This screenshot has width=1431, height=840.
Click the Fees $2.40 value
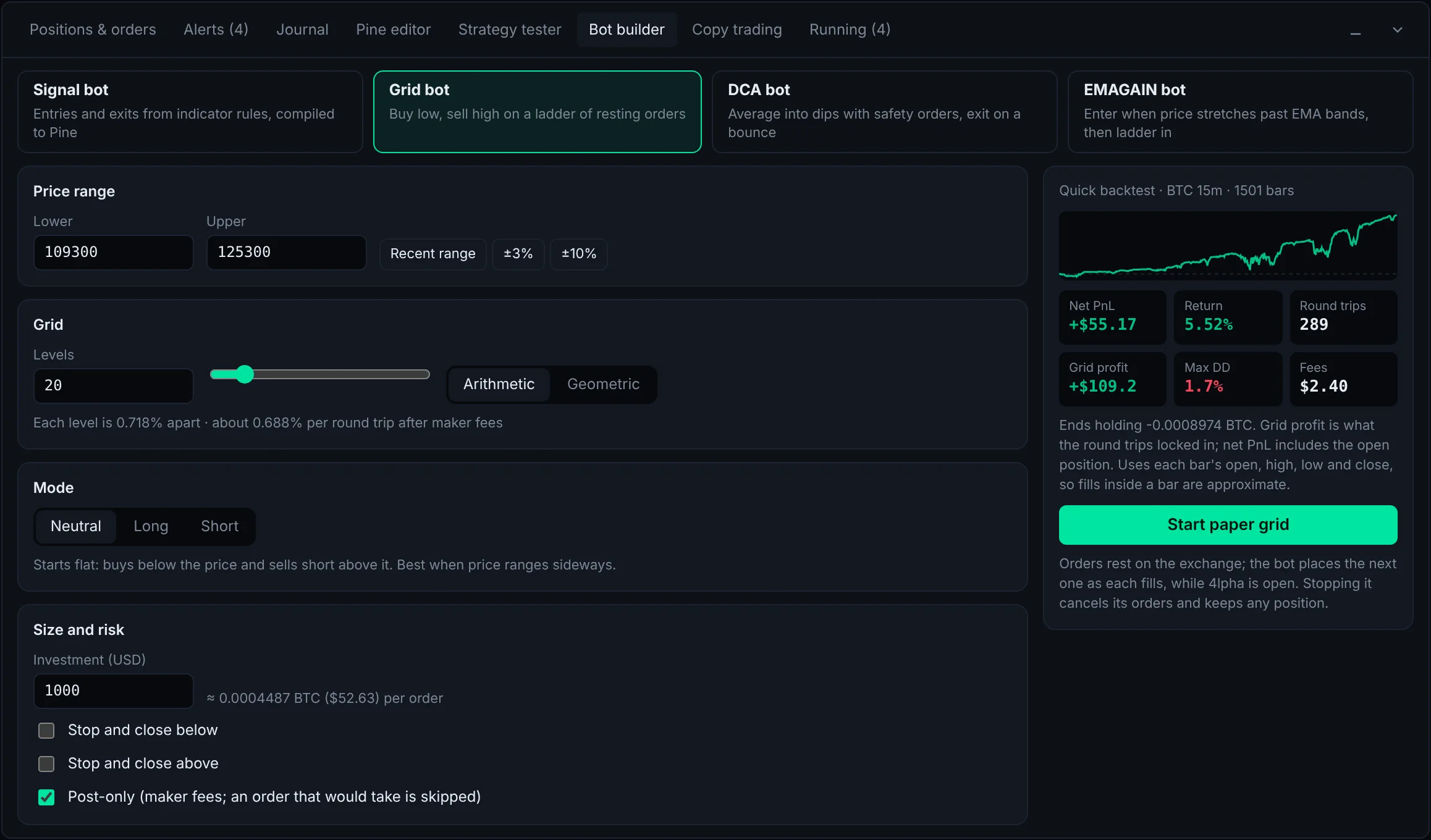click(x=1323, y=387)
